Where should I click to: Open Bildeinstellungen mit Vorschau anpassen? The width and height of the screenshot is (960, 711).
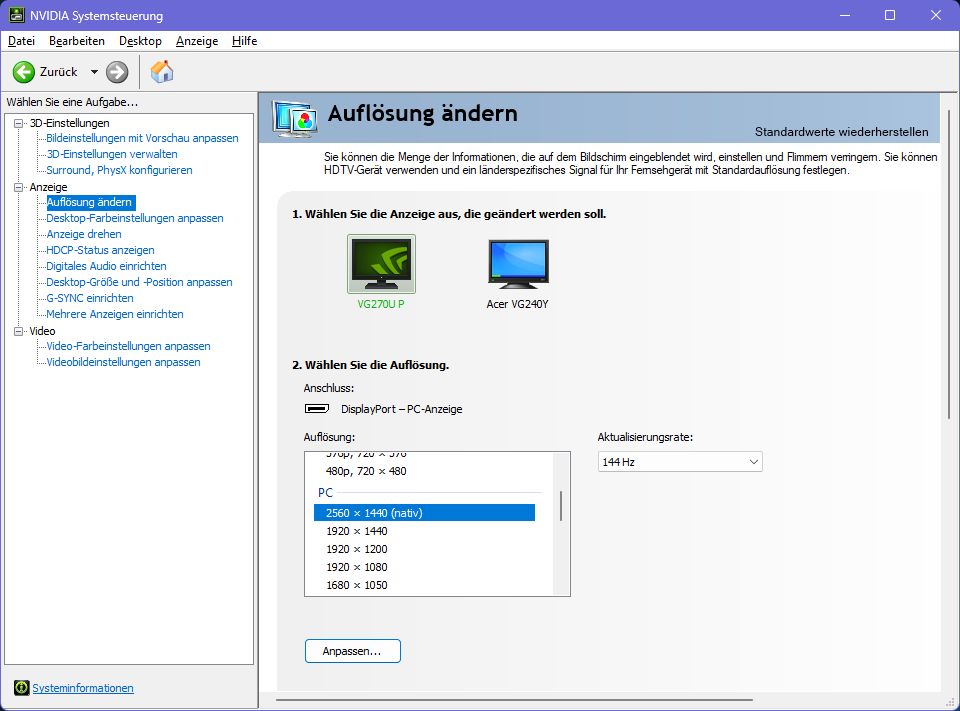(x=143, y=138)
